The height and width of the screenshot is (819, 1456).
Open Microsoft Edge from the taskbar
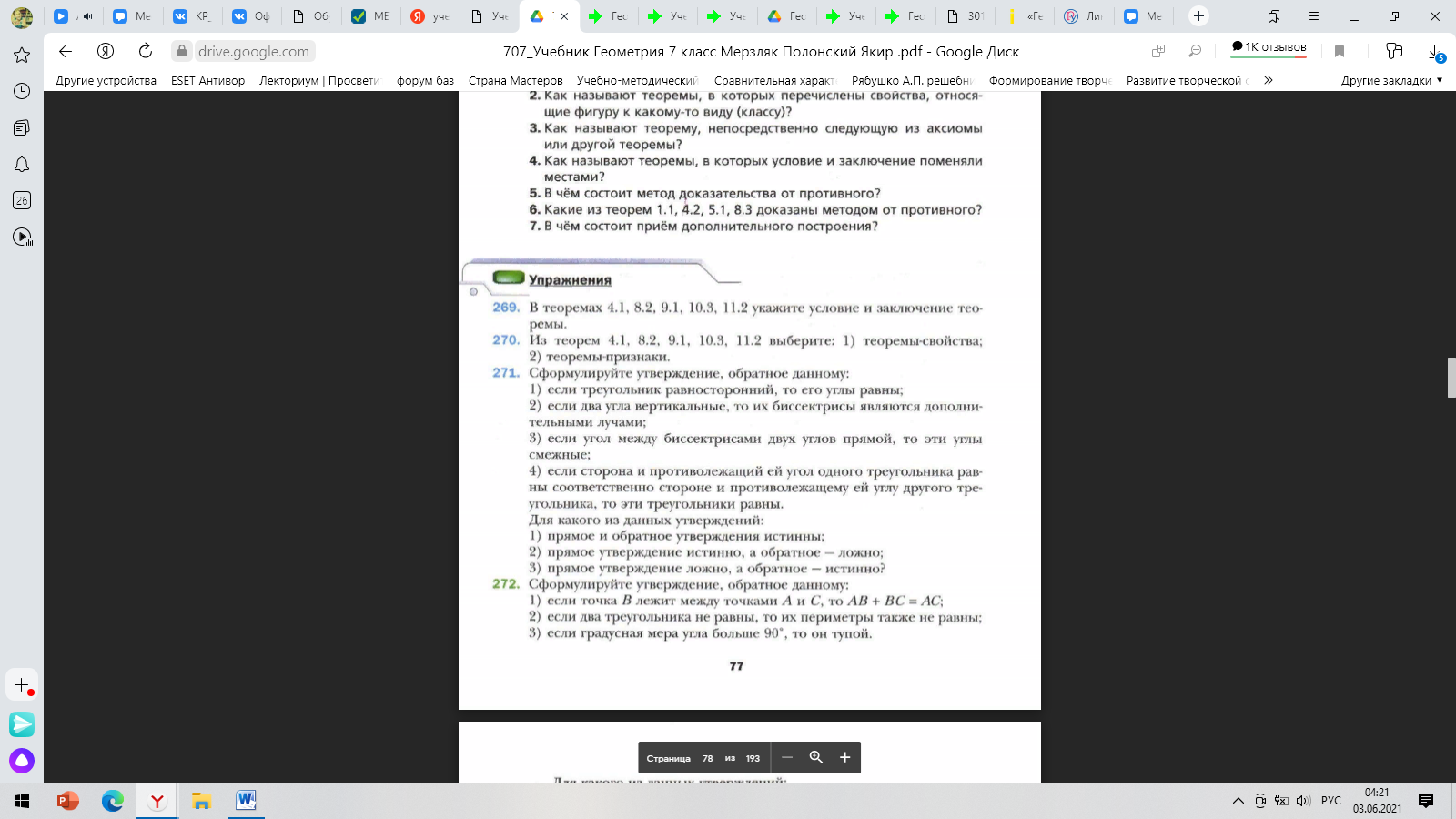pyautogui.click(x=113, y=801)
